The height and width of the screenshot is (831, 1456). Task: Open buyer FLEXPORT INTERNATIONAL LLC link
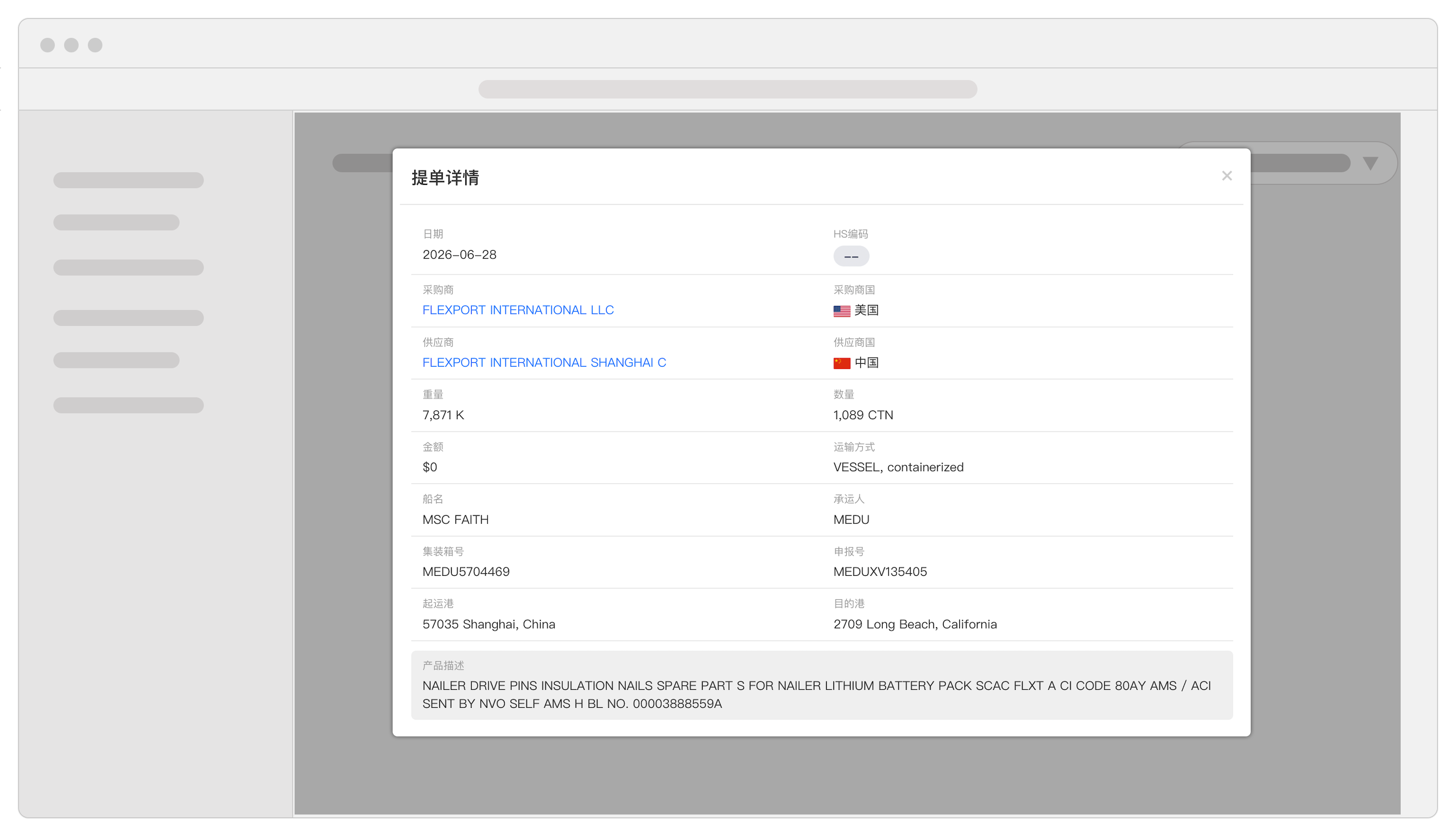click(x=518, y=310)
